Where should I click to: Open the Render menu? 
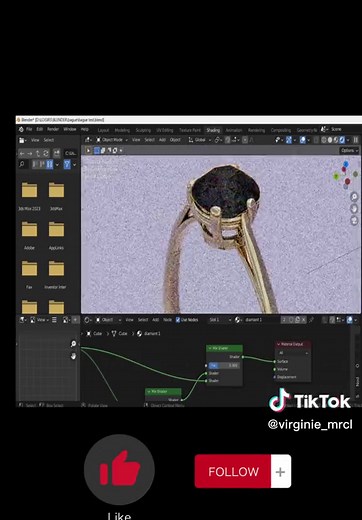coord(53,129)
